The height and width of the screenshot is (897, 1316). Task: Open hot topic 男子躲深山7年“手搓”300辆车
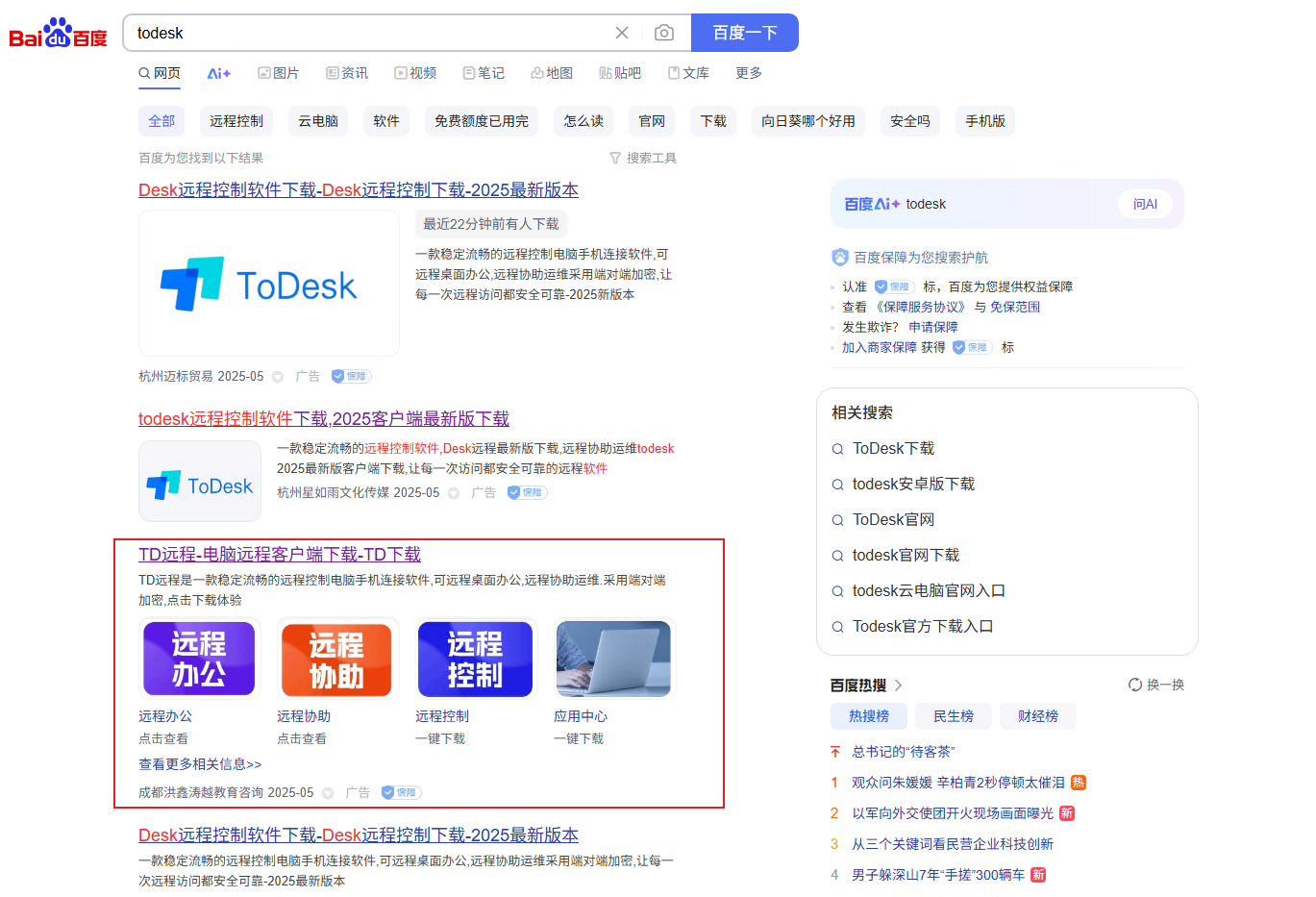point(938,875)
